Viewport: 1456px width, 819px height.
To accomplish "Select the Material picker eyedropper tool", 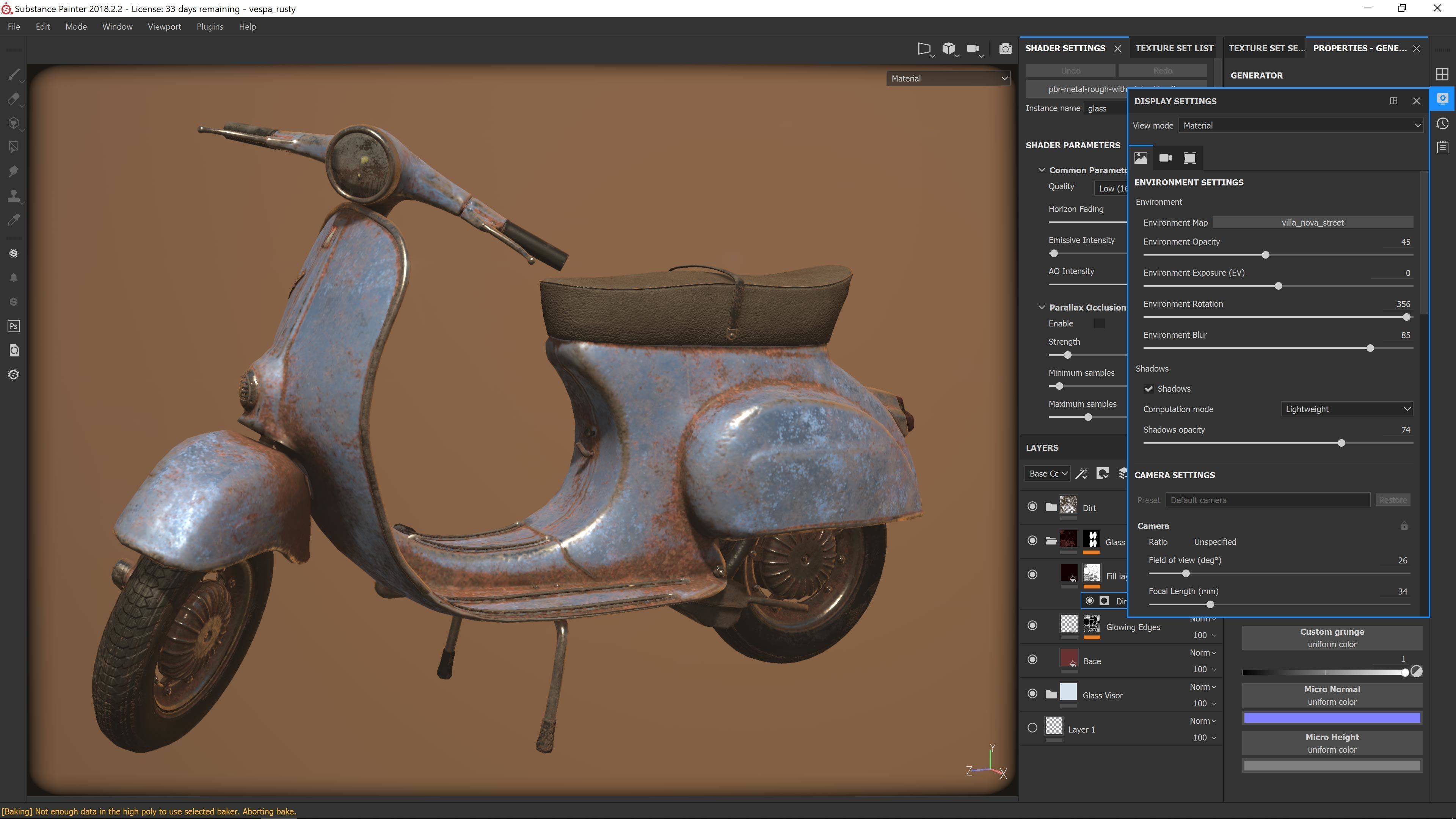I will (x=14, y=220).
